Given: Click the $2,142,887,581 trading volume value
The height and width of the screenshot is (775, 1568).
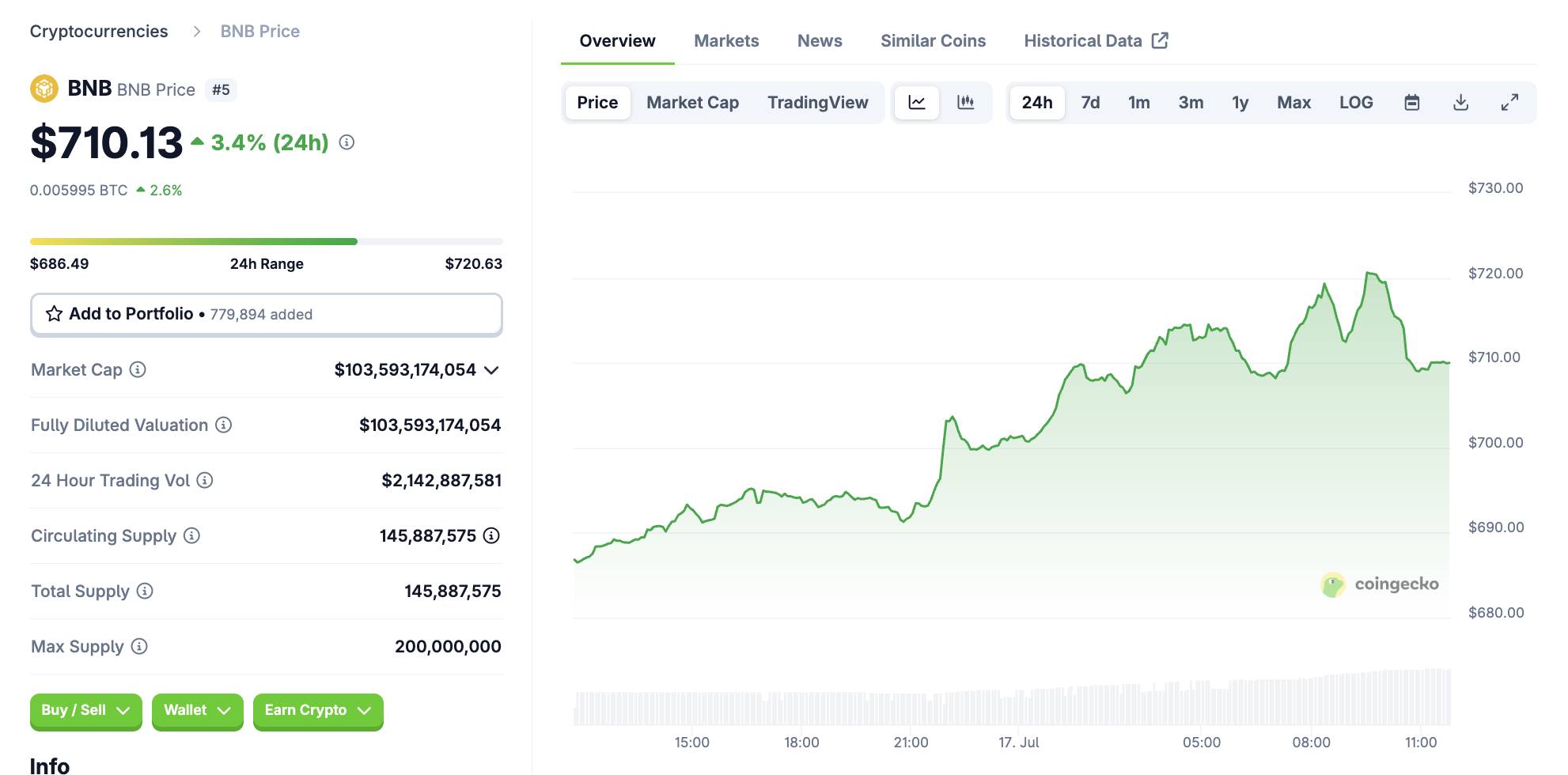Looking at the screenshot, I should pos(441,481).
